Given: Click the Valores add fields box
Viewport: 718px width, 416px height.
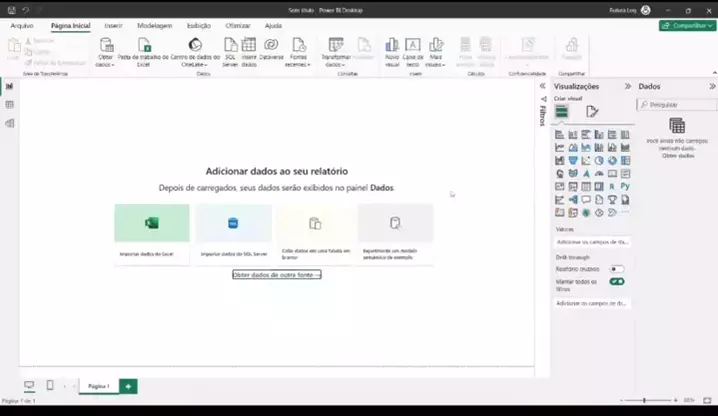Looking at the screenshot, I should [x=592, y=241].
